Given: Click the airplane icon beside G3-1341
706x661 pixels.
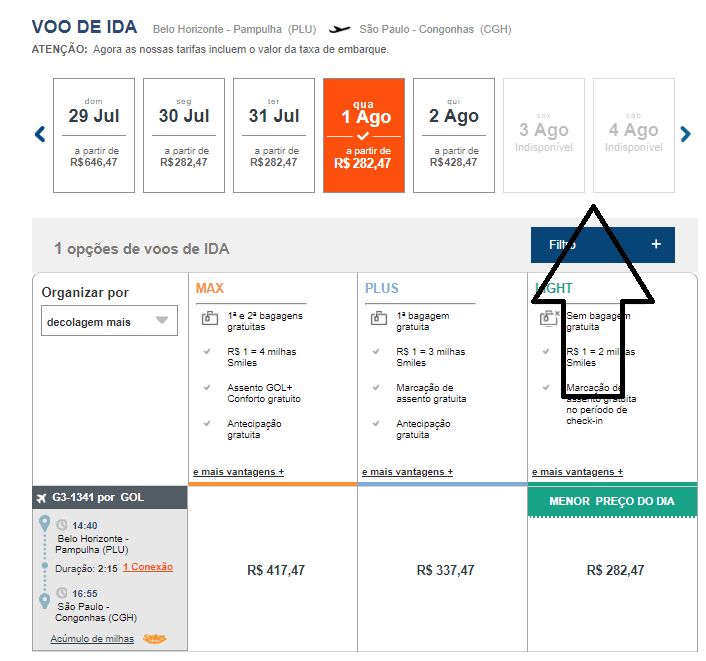Looking at the screenshot, I should [41, 498].
